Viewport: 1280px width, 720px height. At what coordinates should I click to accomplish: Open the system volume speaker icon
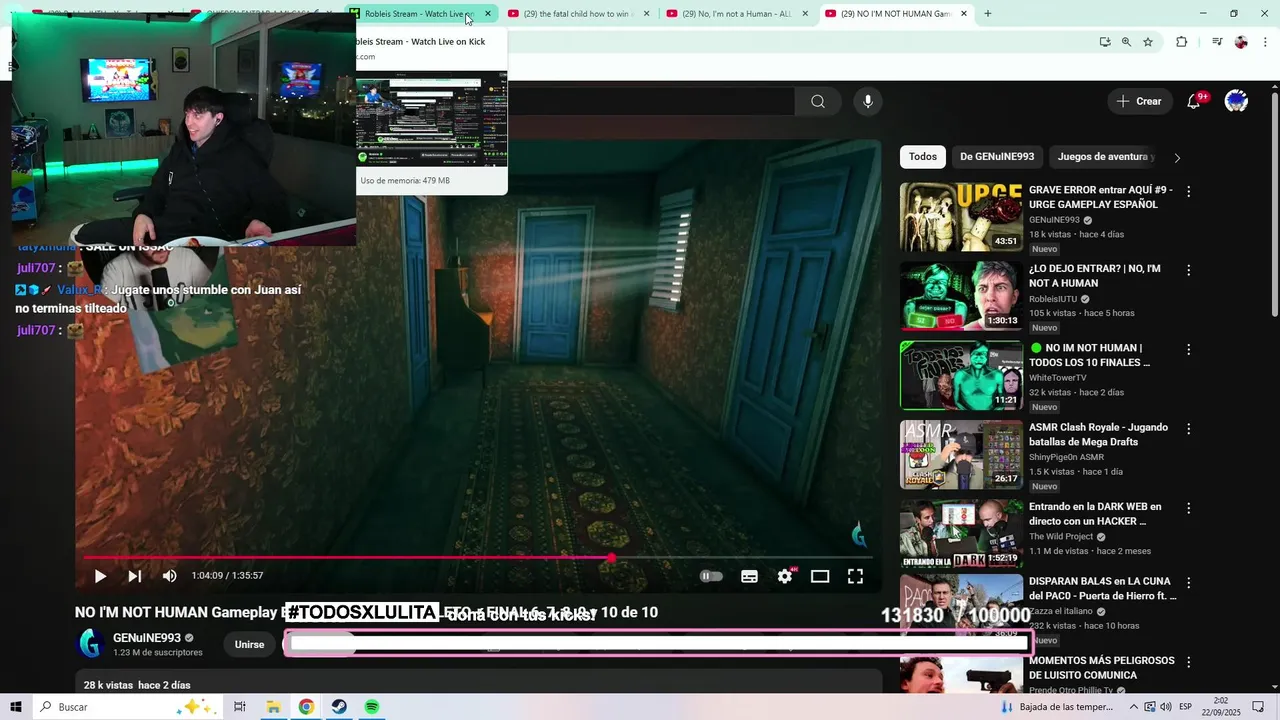click(1167, 707)
